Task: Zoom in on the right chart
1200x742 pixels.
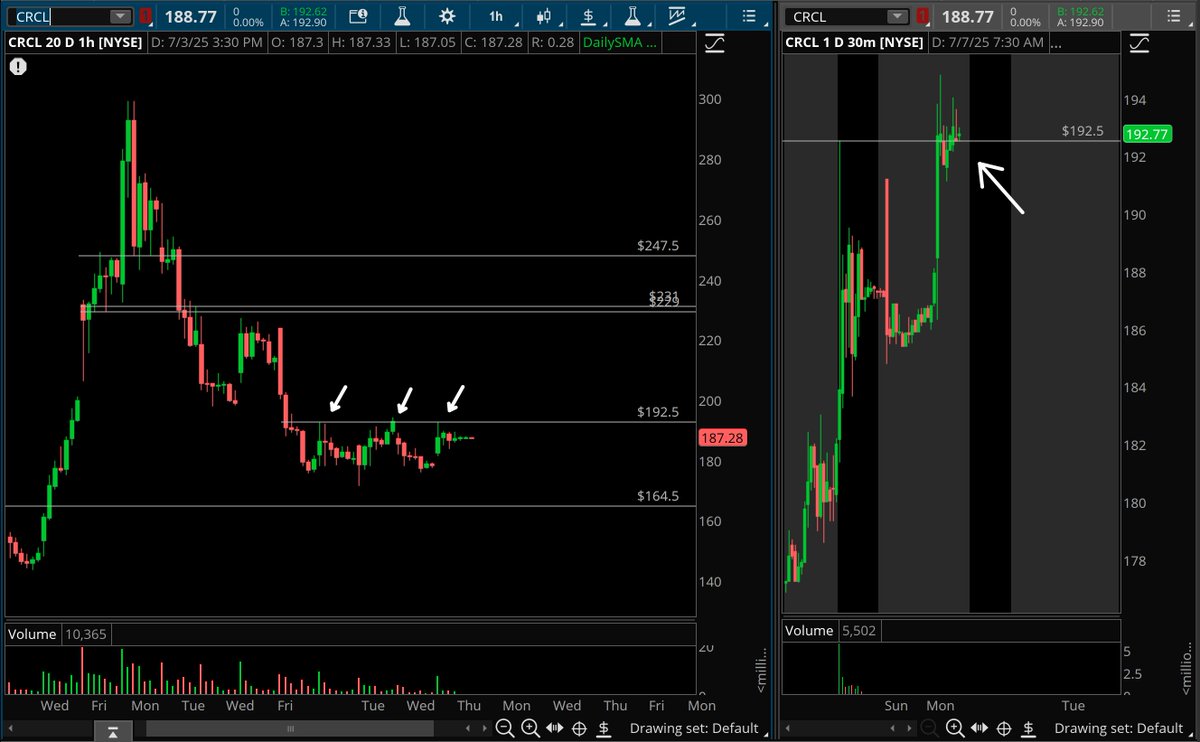Action: [x=955, y=729]
